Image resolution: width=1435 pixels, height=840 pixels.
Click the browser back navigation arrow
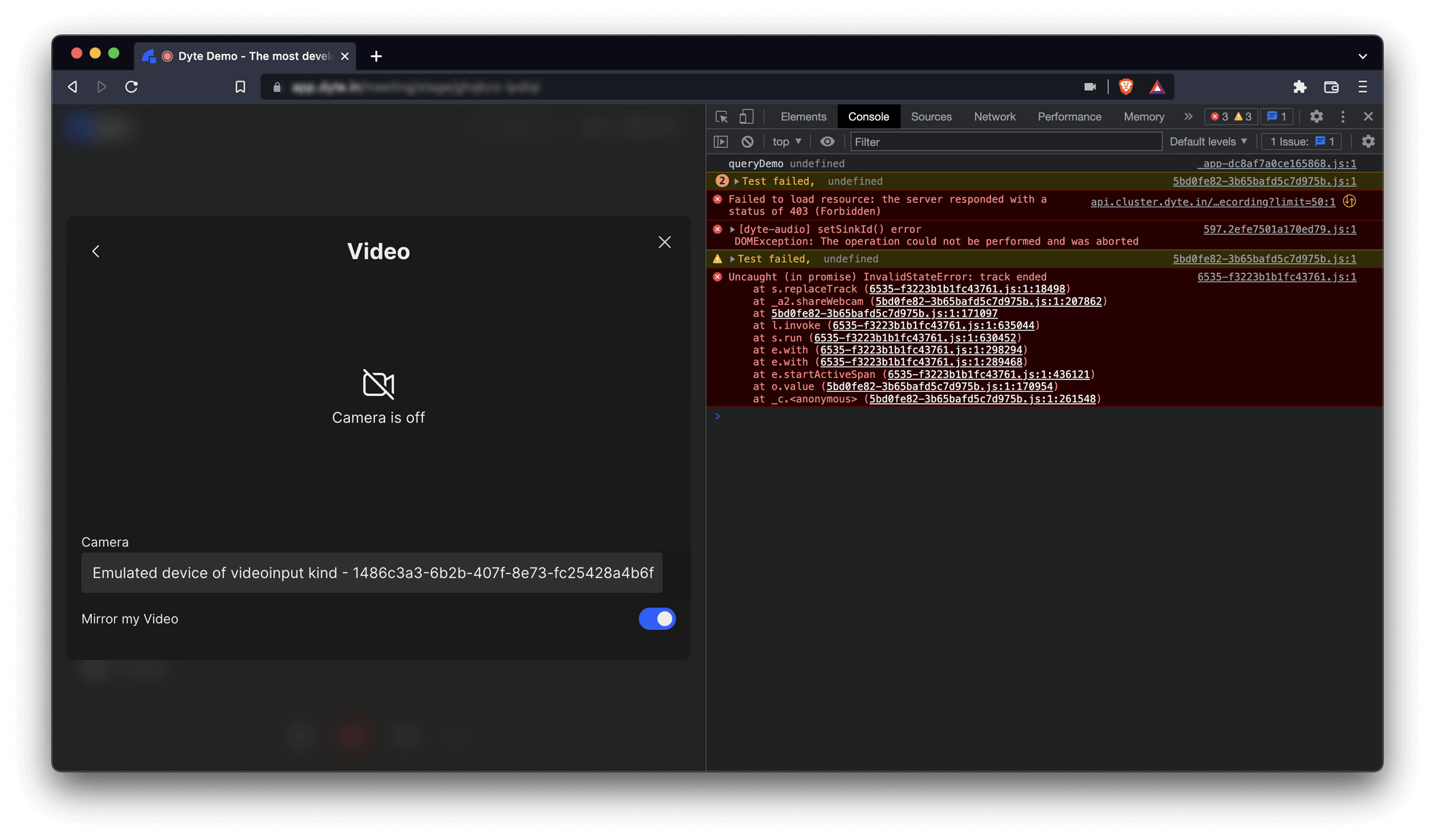(72, 87)
